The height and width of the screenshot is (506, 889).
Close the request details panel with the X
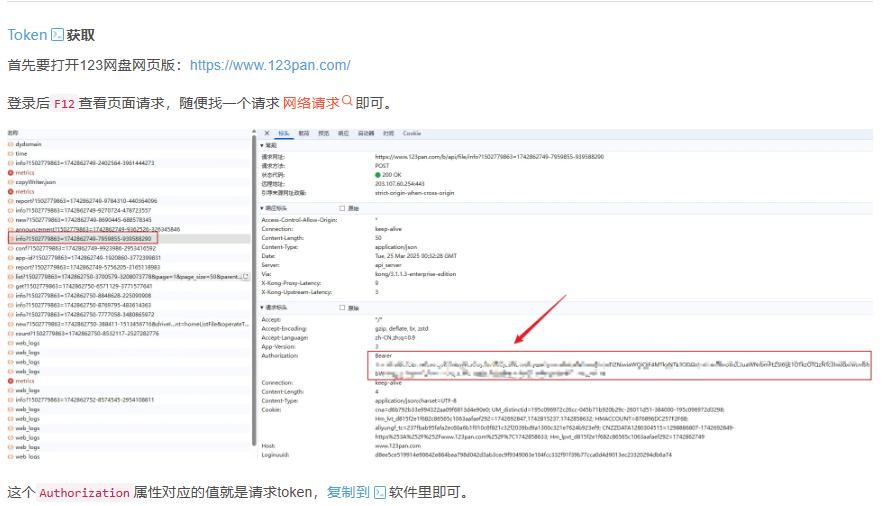coord(267,133)
